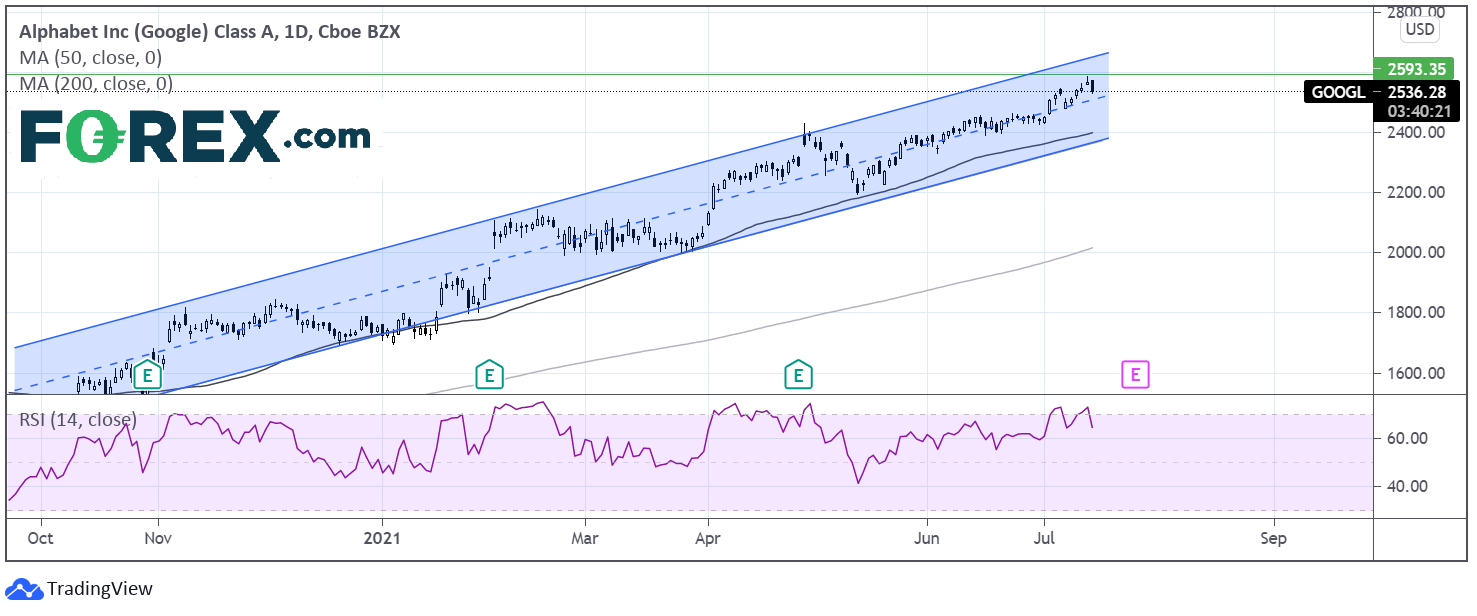Click the Mar date axis label

585,538
